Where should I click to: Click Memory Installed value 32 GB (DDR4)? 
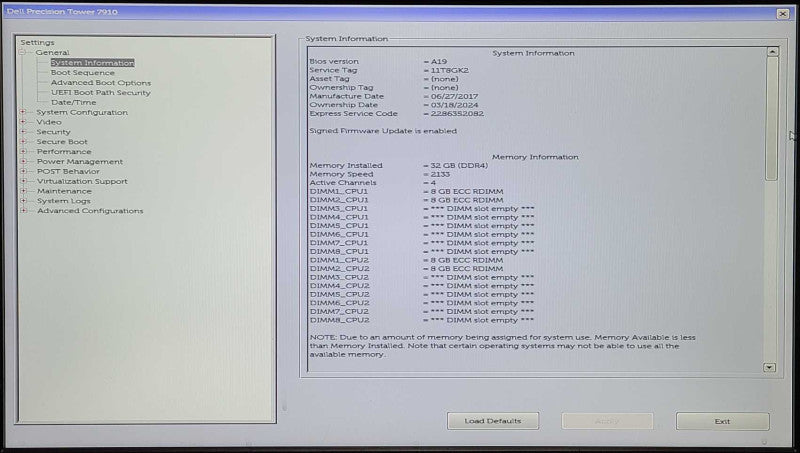tap(459, 165)
